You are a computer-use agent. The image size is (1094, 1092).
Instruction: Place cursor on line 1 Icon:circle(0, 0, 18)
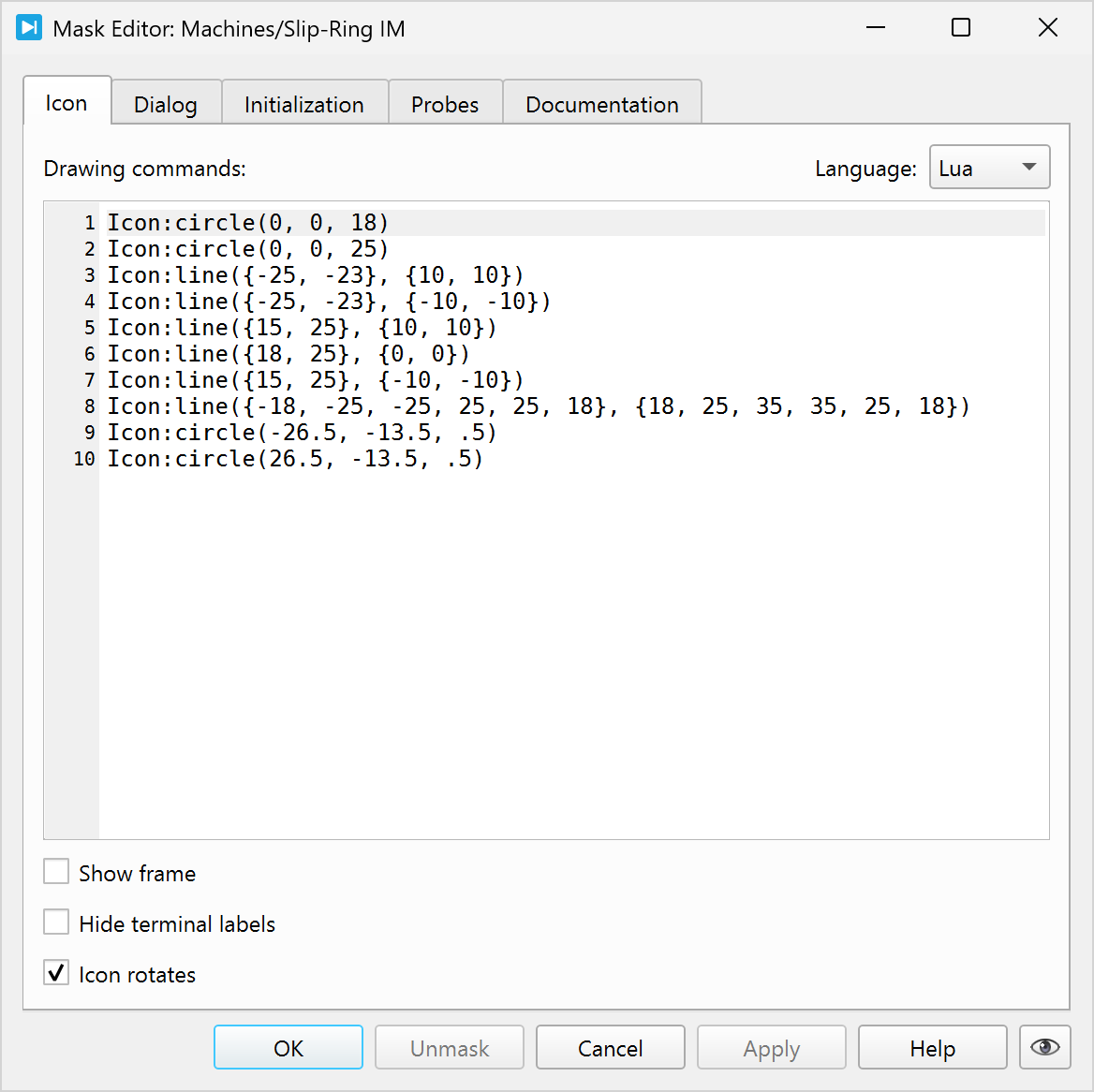[x=247, y=223]
